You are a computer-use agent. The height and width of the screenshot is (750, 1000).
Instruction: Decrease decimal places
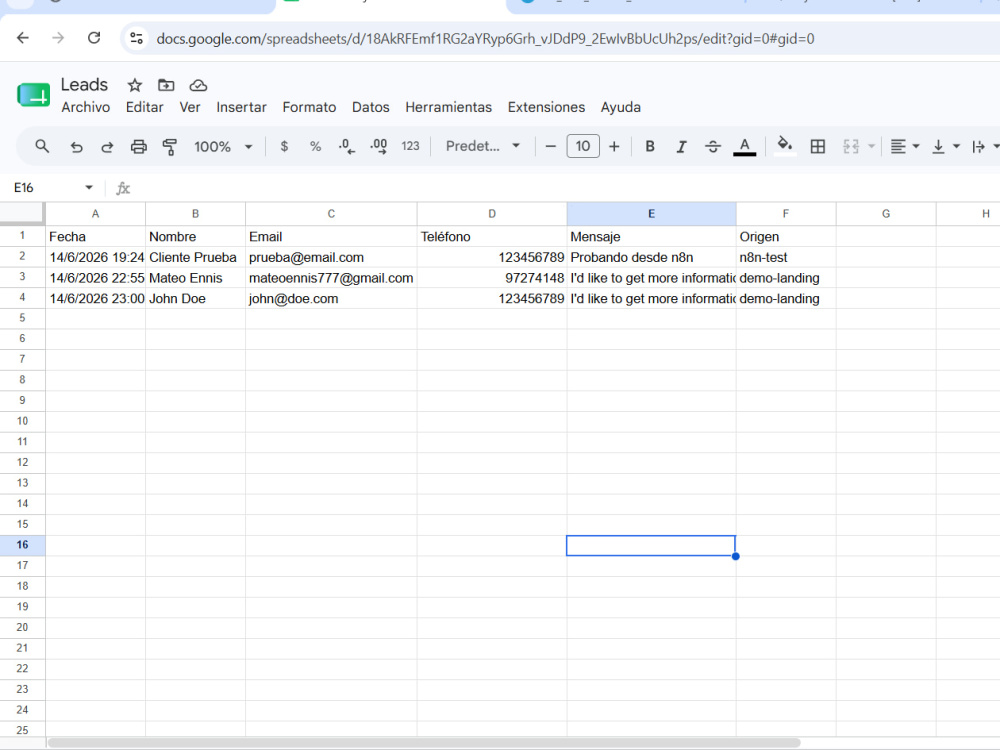[346, 147]
